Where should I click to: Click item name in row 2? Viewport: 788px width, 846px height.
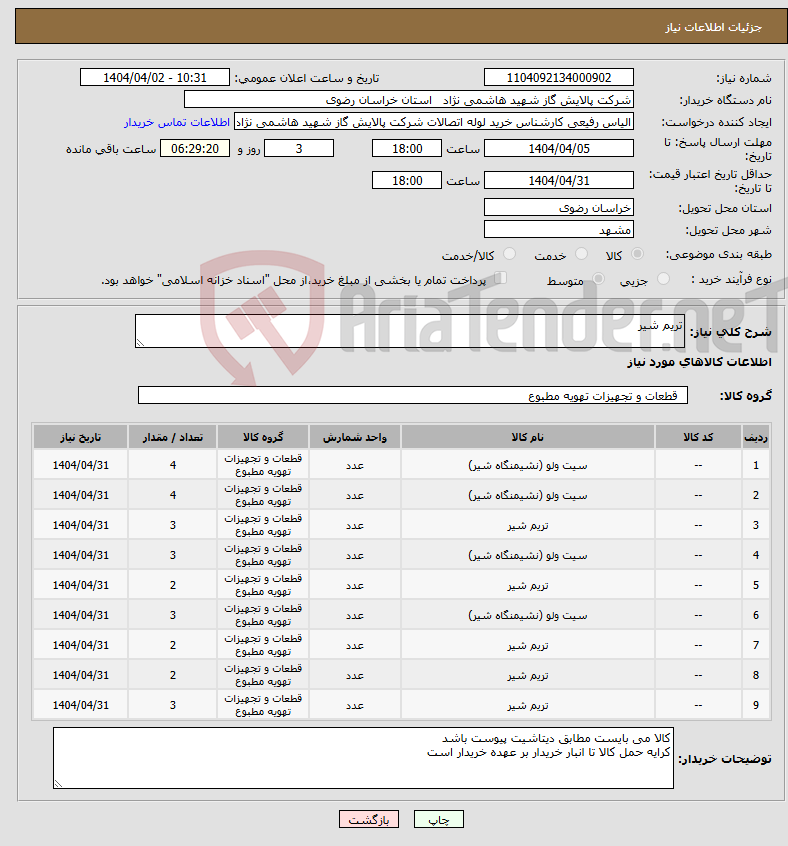[x=527, y=495]
